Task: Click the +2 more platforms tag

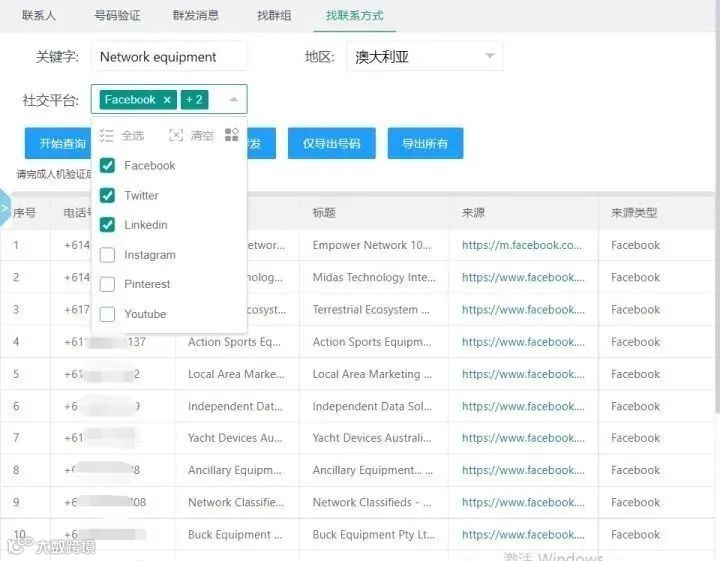Action: (x=194, y=100)
